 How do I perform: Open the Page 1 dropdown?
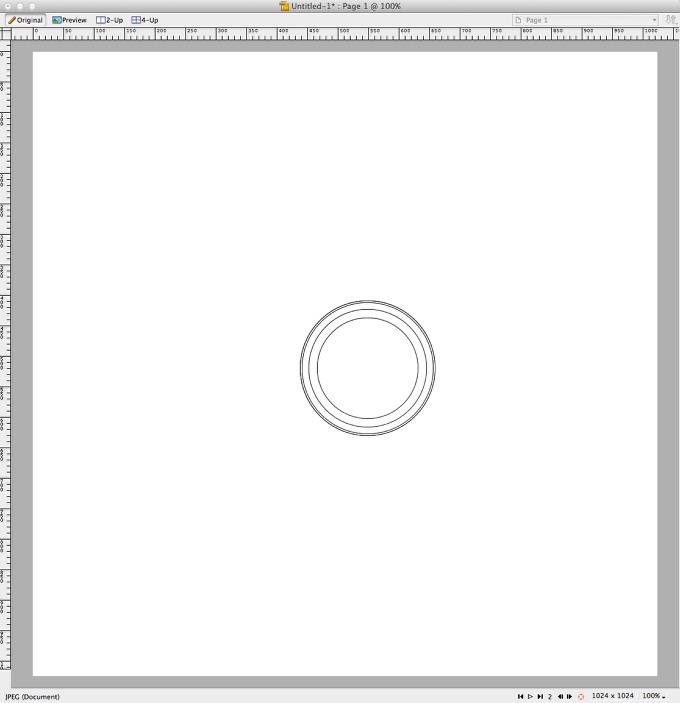coord(585,20)
